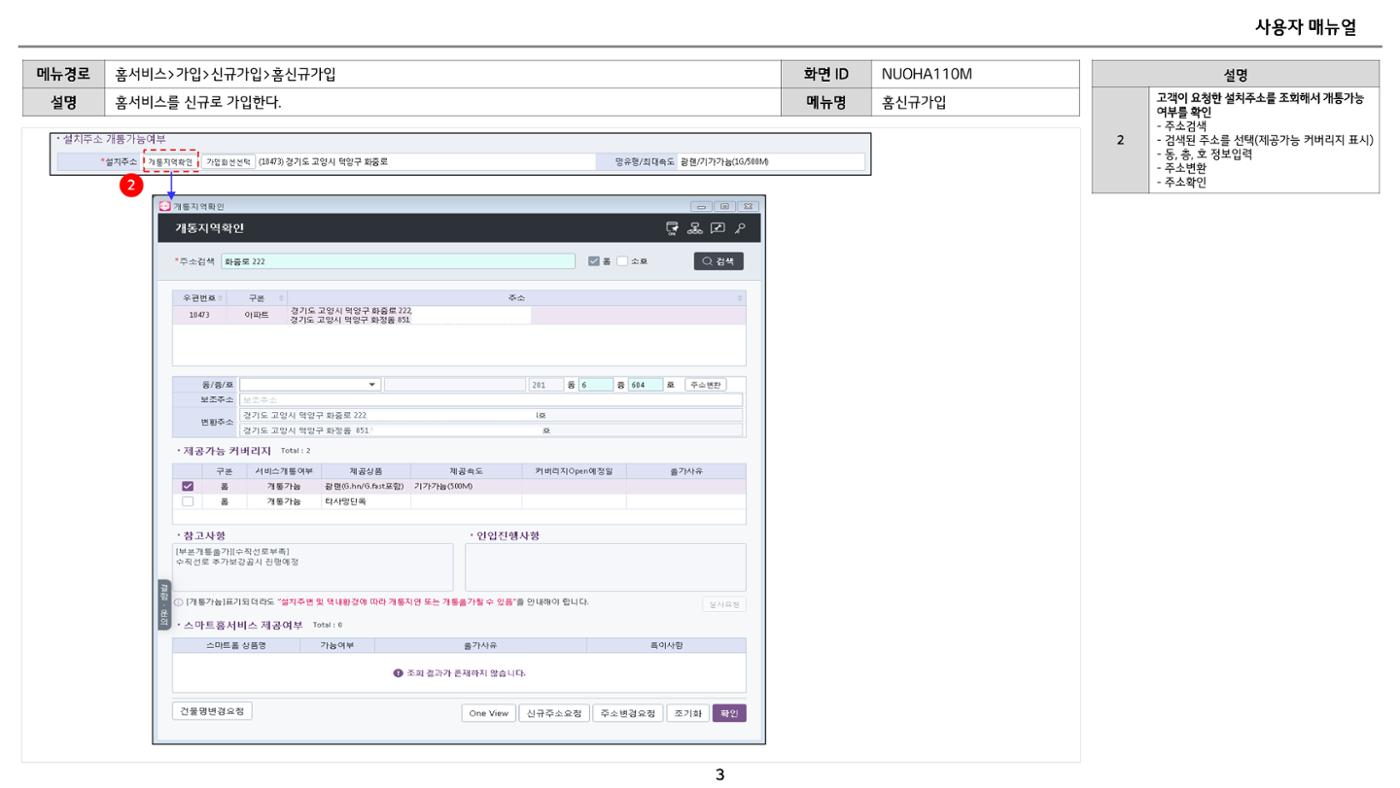Click the info icon beside the [개통가능] notice
1400x788 pixels.
[x=177, y=602]
